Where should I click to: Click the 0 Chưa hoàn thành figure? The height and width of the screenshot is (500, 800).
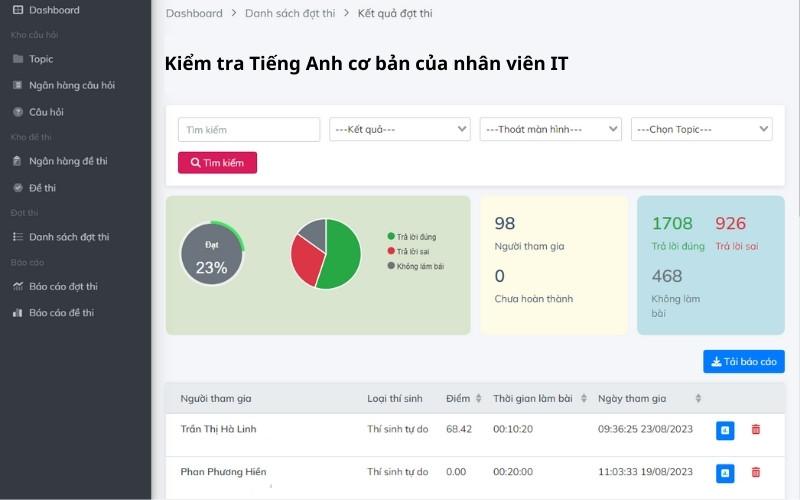499,276
